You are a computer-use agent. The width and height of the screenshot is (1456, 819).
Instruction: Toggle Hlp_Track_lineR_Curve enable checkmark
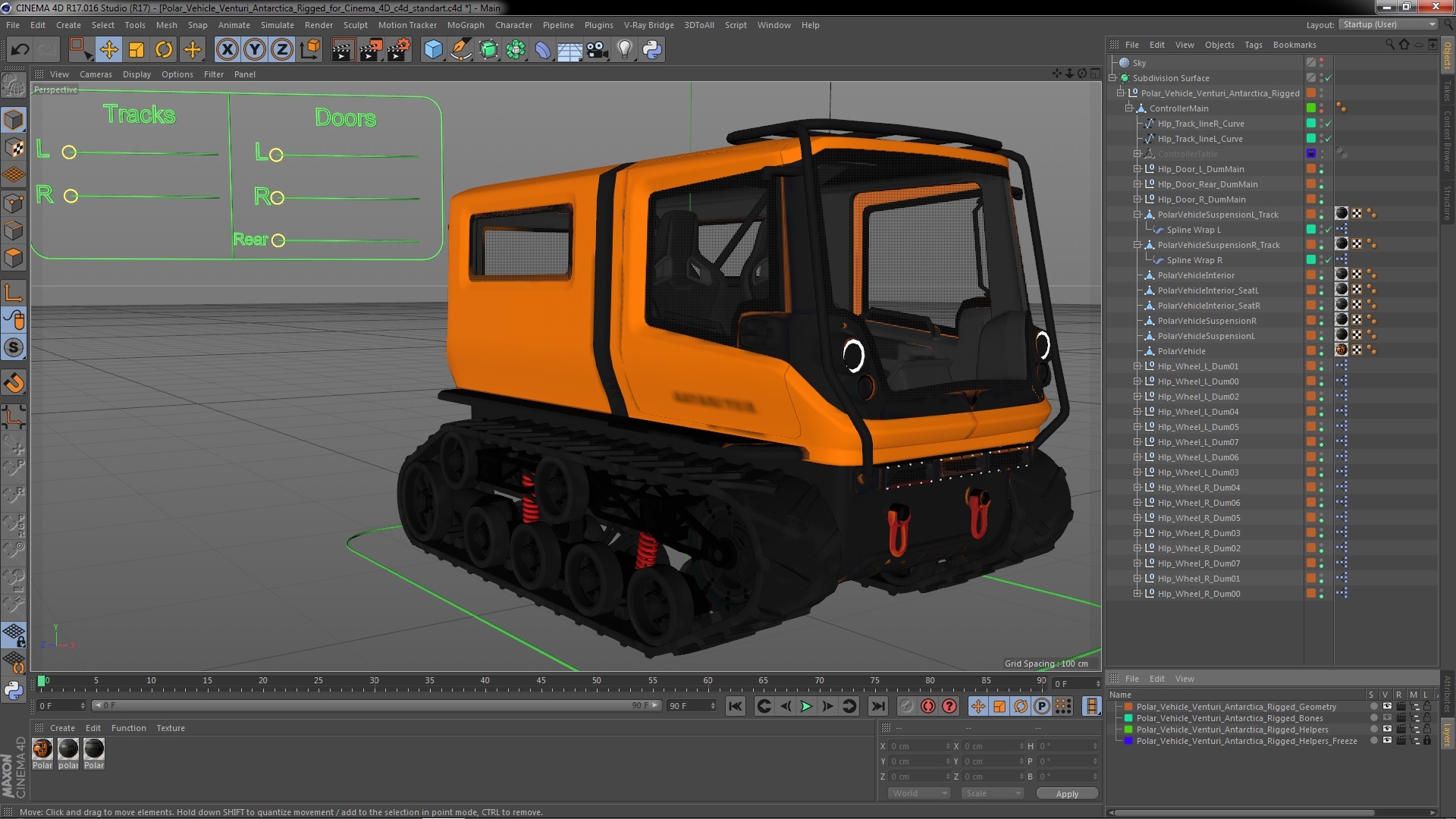pos(1329,124)
